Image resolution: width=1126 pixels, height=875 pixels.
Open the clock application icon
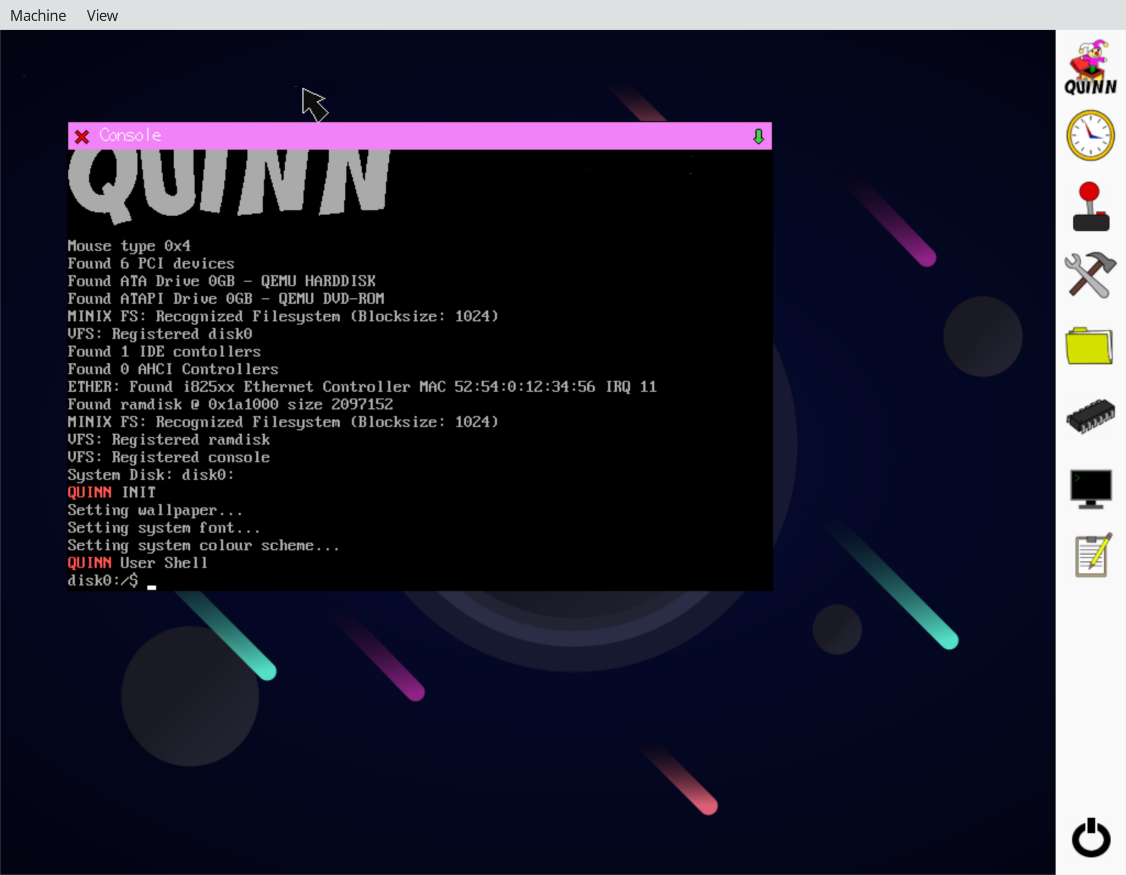pos(1090,135)
